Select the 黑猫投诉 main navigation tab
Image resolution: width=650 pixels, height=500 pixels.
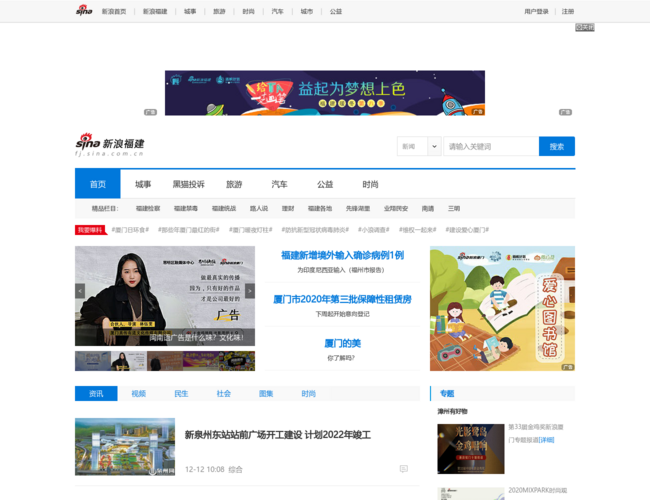(x=188, y=184)
